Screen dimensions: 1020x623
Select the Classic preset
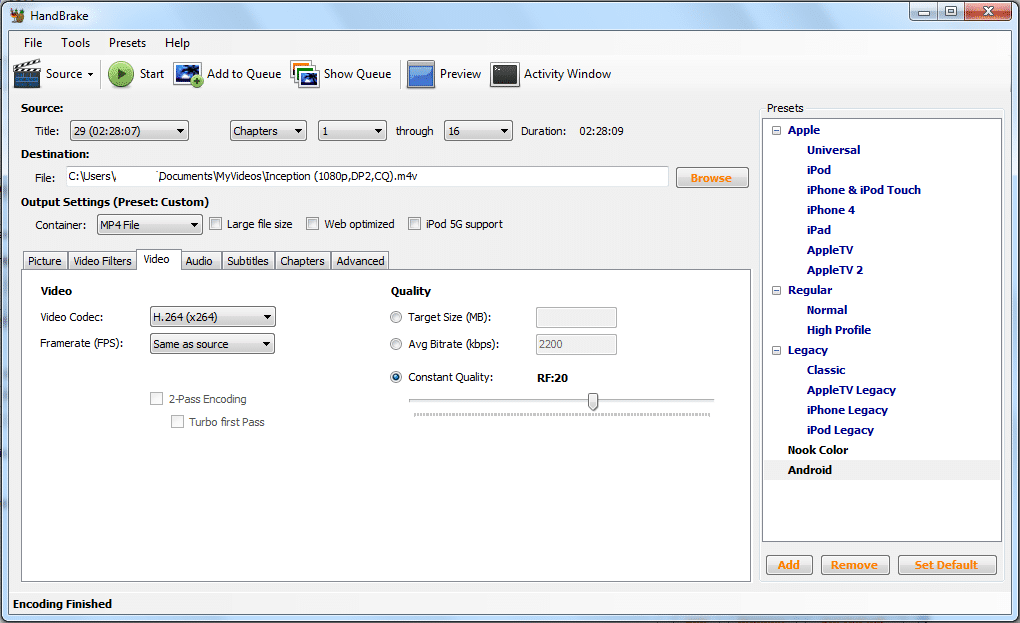826,370
